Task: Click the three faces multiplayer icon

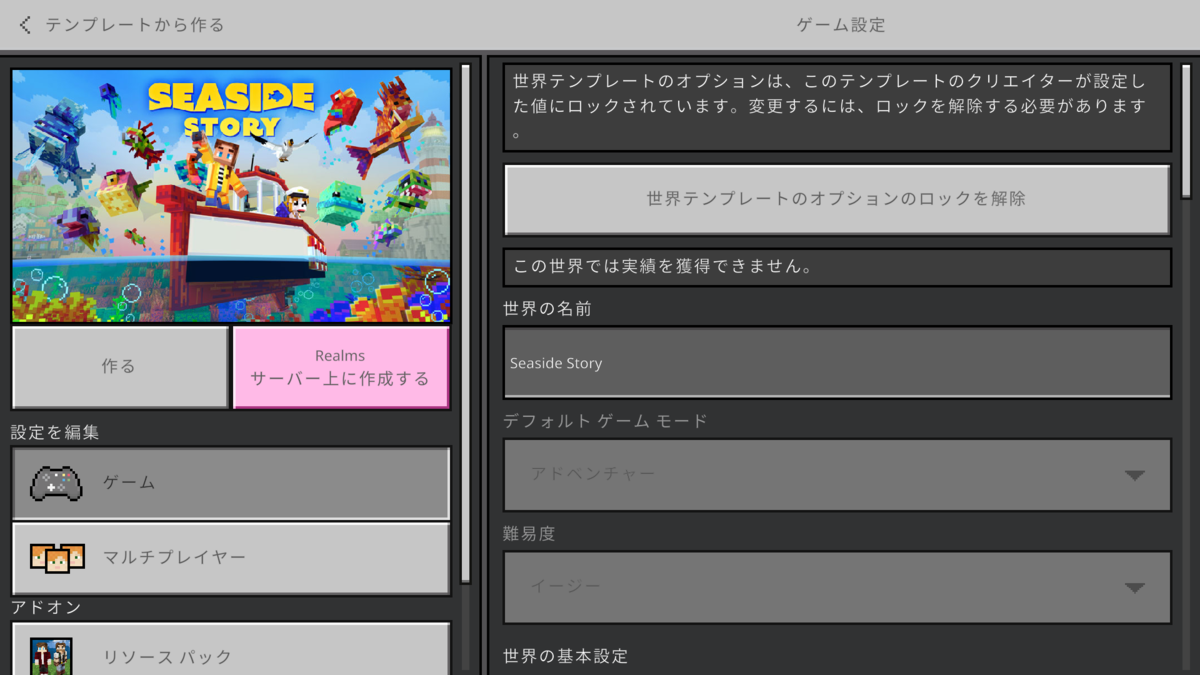Action: [57, 557]
